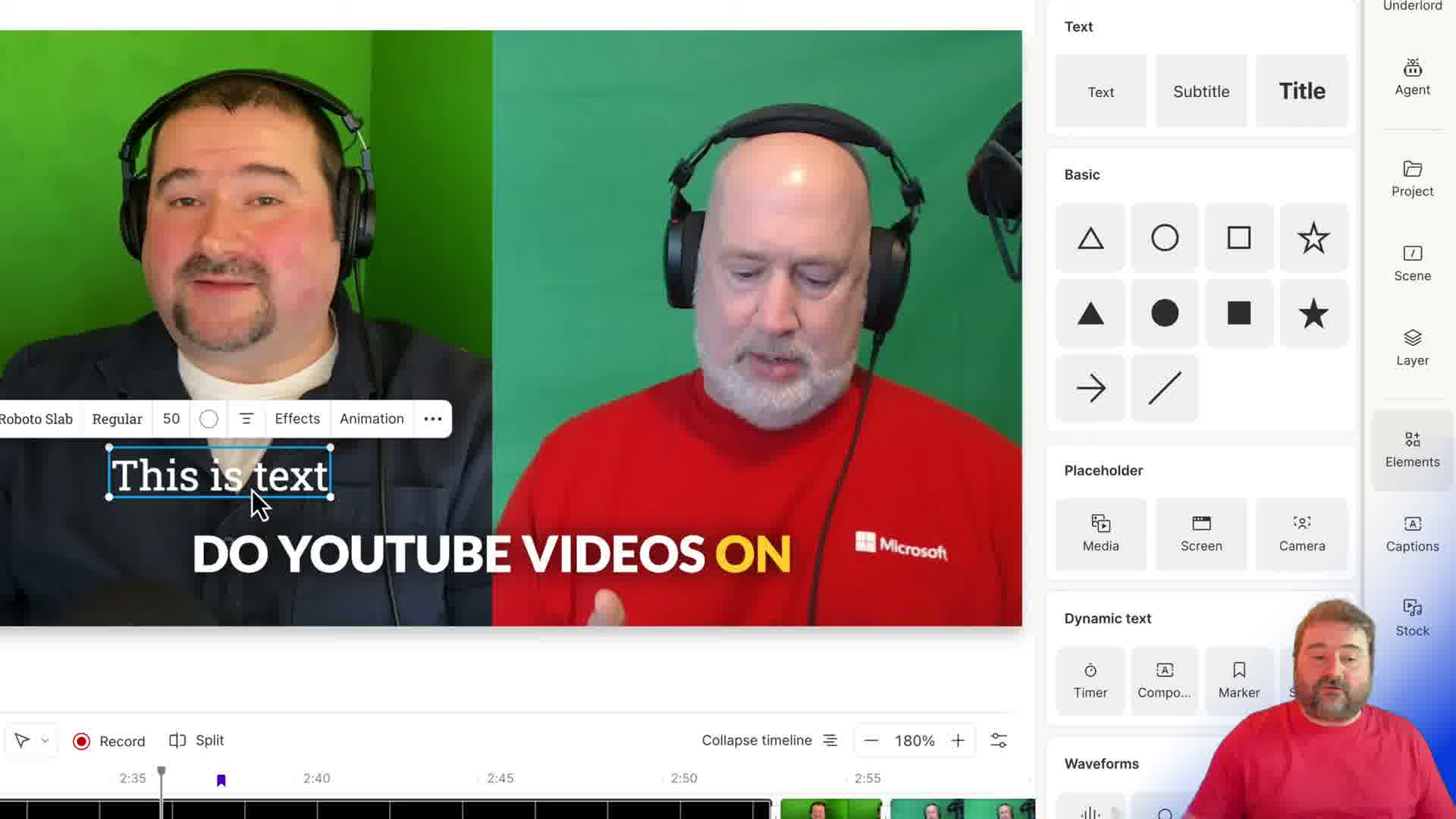
Task: Open the Captions sidebar panel
Action: pyautogui.click(x=1411, y=533)
